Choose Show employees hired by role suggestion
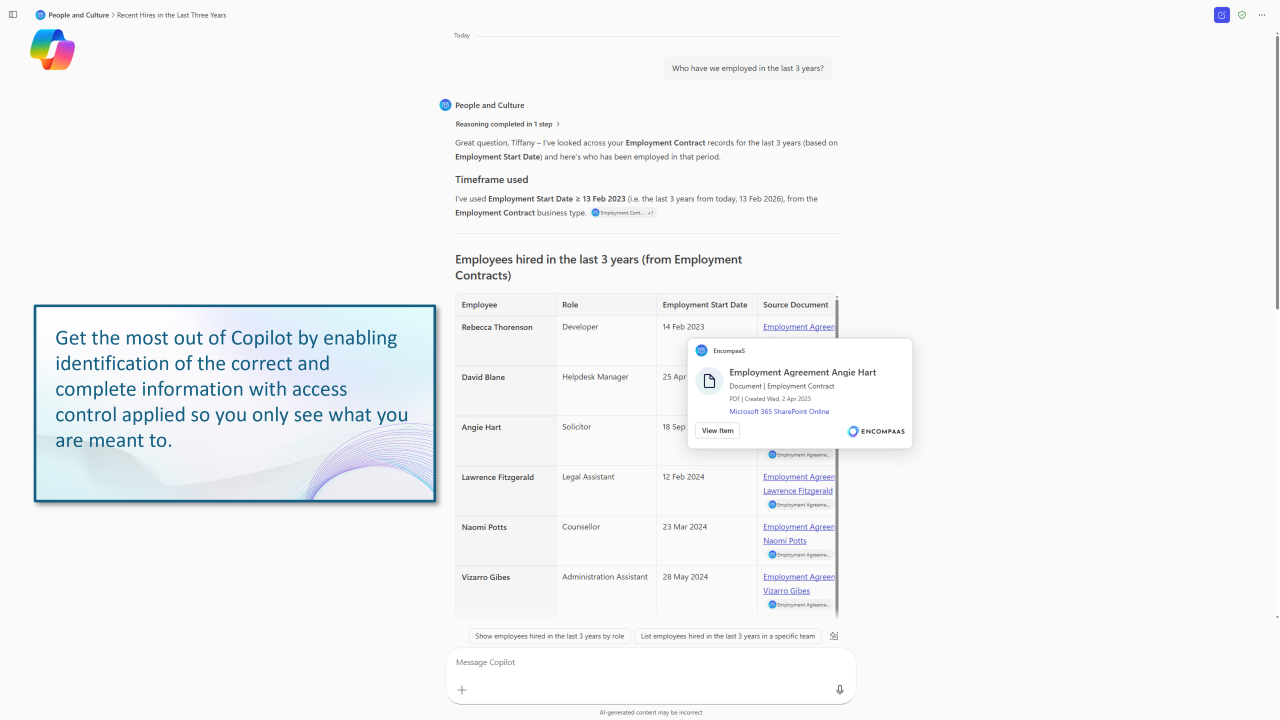 [x=550, y=636]
